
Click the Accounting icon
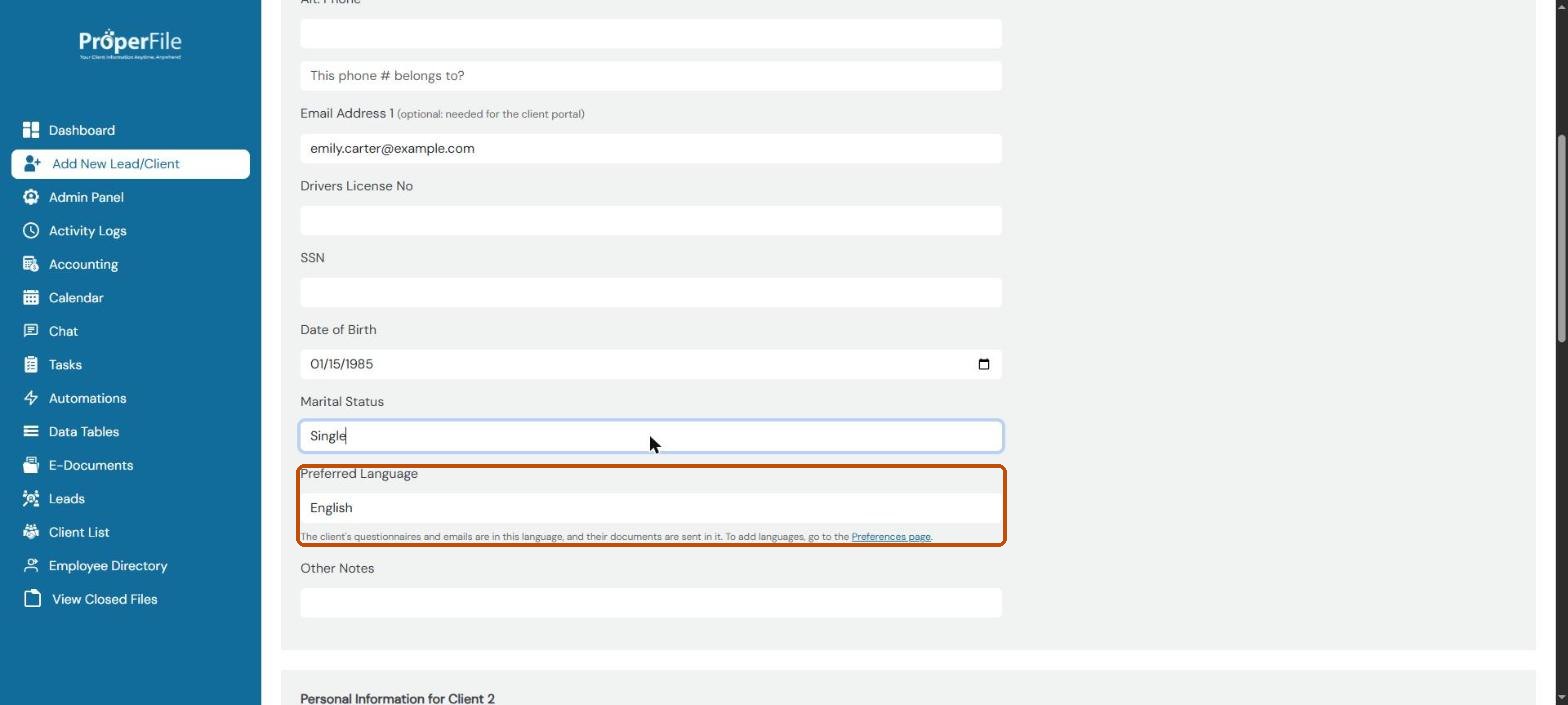[31, 264]
